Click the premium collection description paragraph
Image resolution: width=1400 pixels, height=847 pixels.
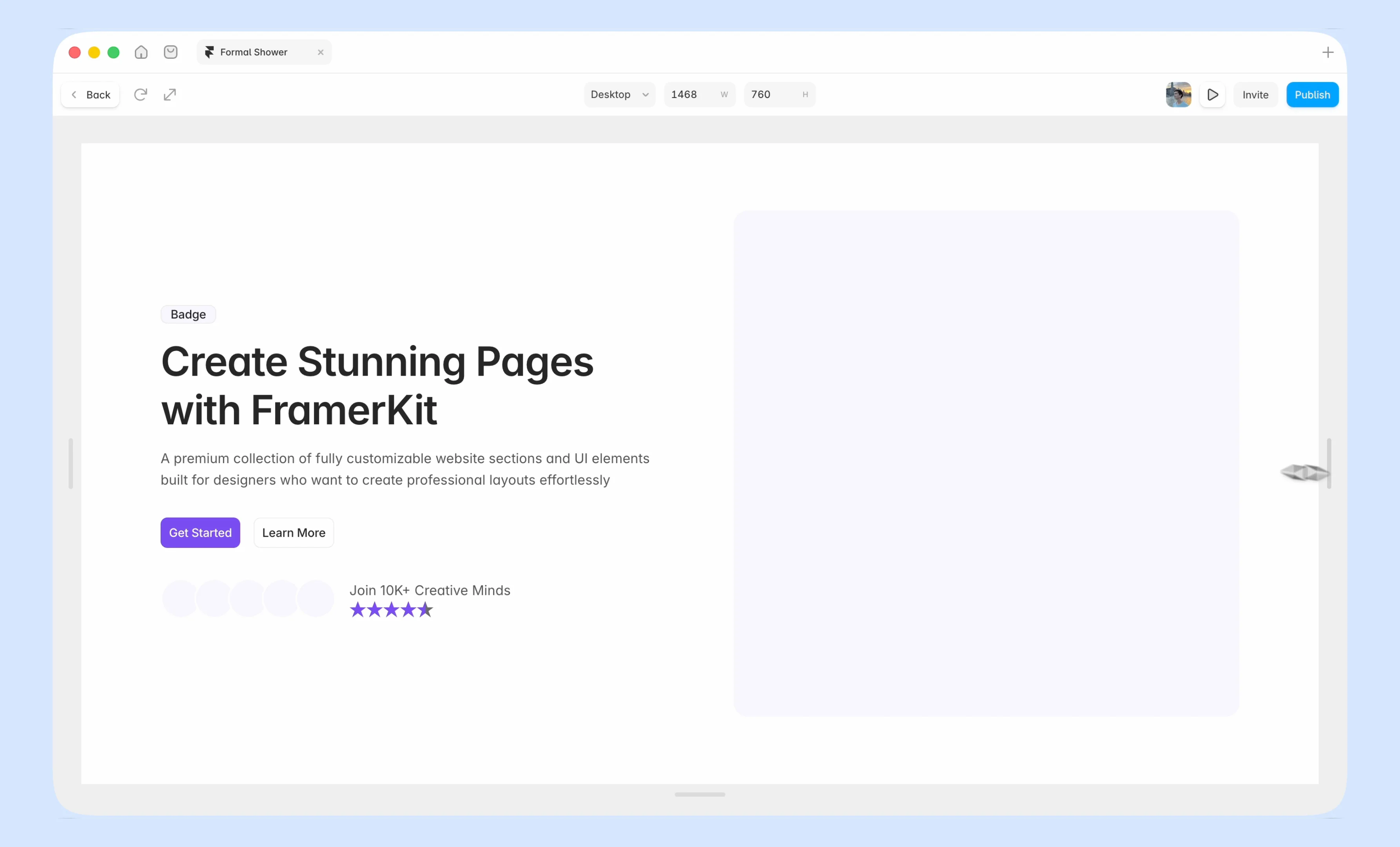(x=405, y=469)
